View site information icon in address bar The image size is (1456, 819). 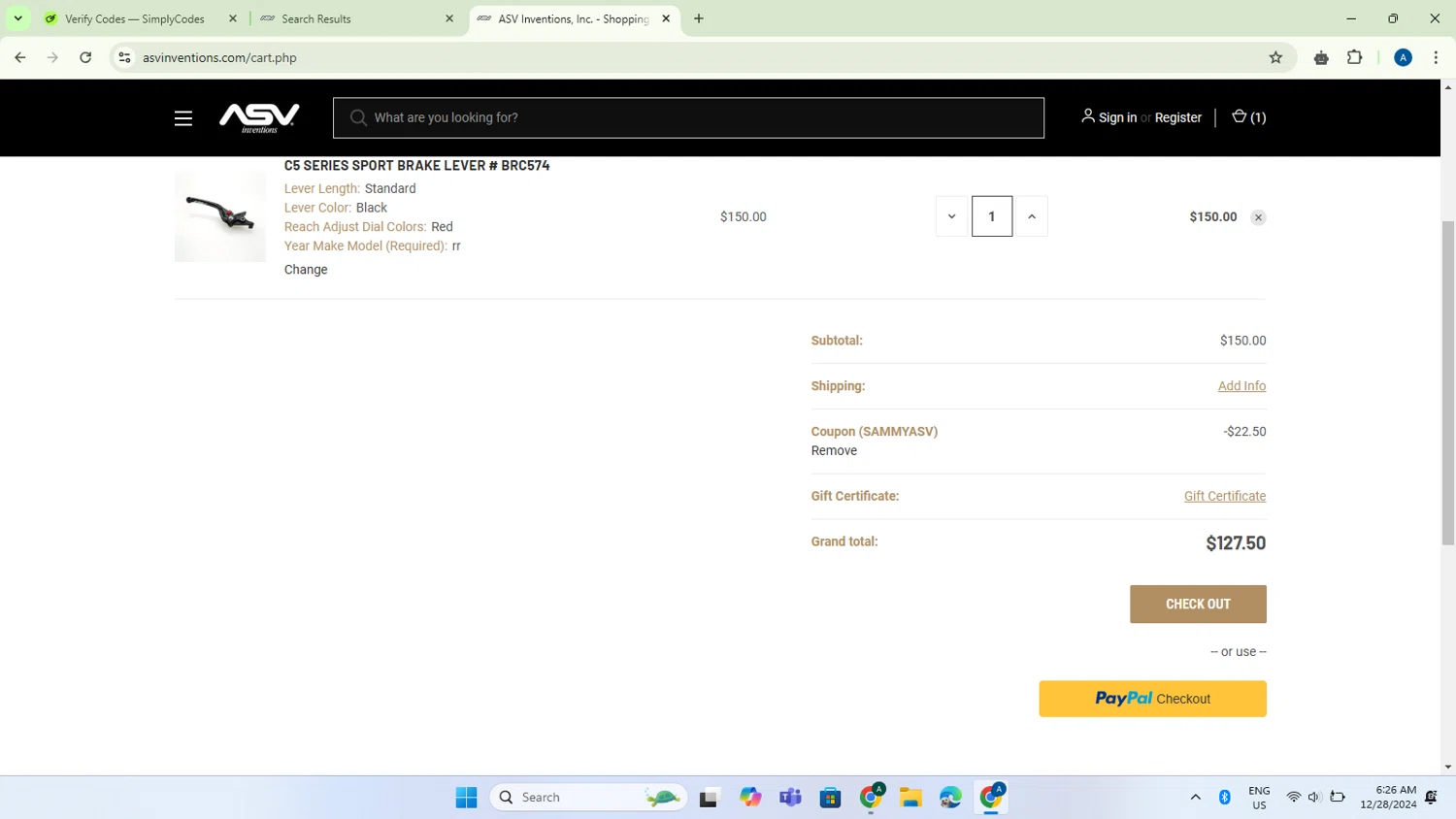(124, 57)
